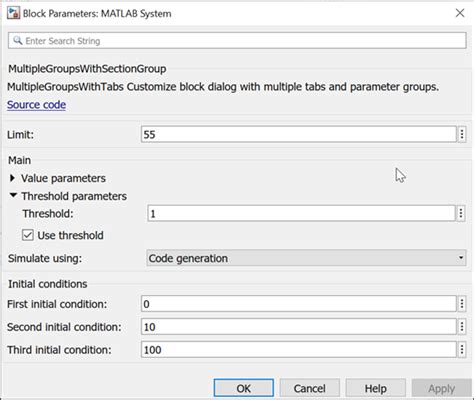This screenshot has height=400, width=474.
Task: Click the MultipleGroupsWithTabs description text
Action: [223, 87]
